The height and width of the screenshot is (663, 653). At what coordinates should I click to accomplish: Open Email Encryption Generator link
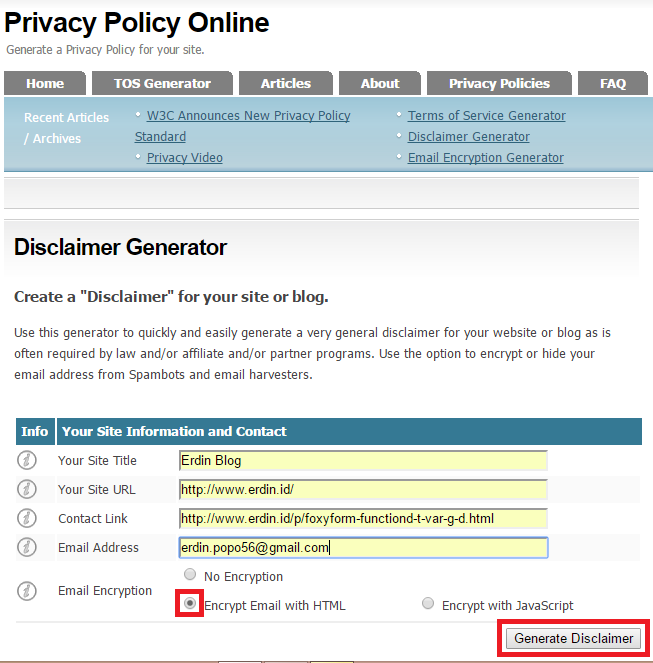tap(486, 158)
